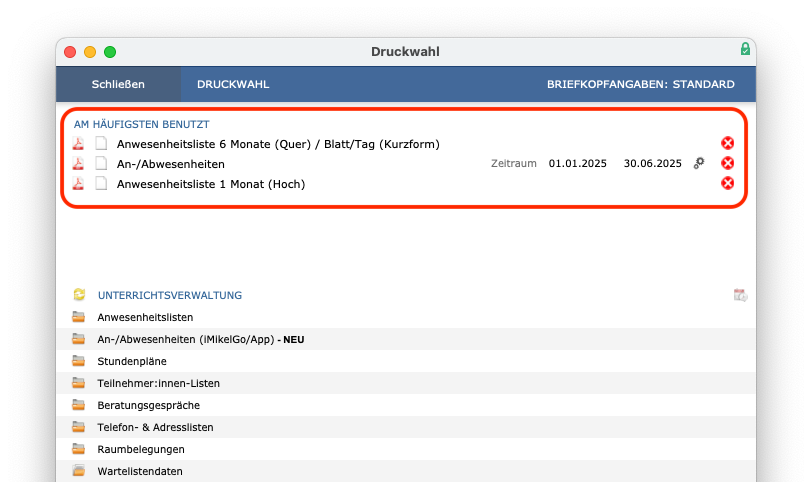This screenshot has width=812, height=482.
Task: Click PDF icon for Anwesenheitsliste 1 Monat
Action: click(78, 183)
